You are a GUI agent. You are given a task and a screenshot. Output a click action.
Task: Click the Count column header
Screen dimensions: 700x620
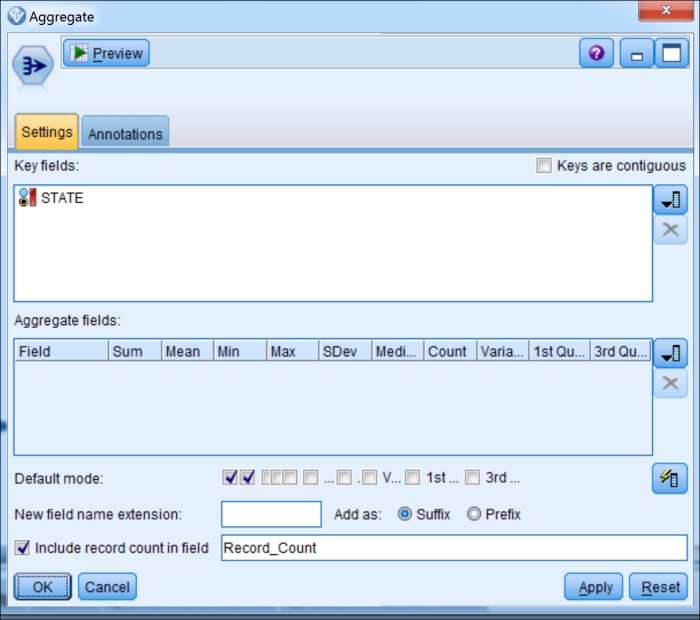point(450,351)
